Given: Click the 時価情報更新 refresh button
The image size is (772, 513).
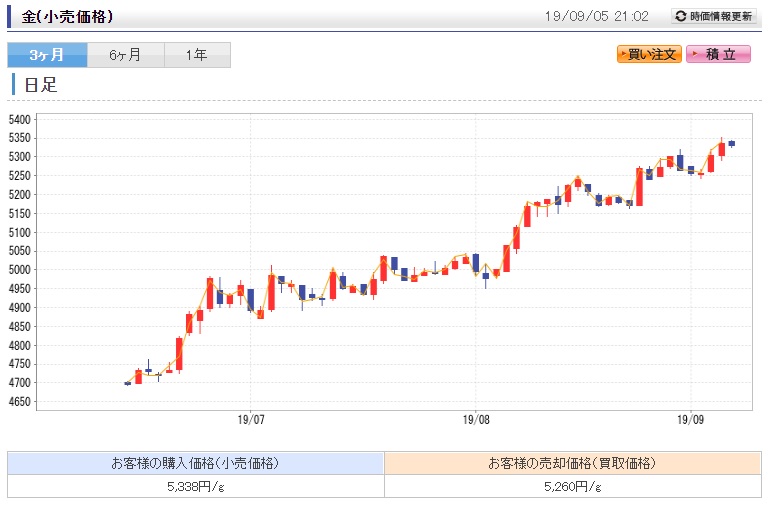Looking at the screenshot, I should [713, 16].
